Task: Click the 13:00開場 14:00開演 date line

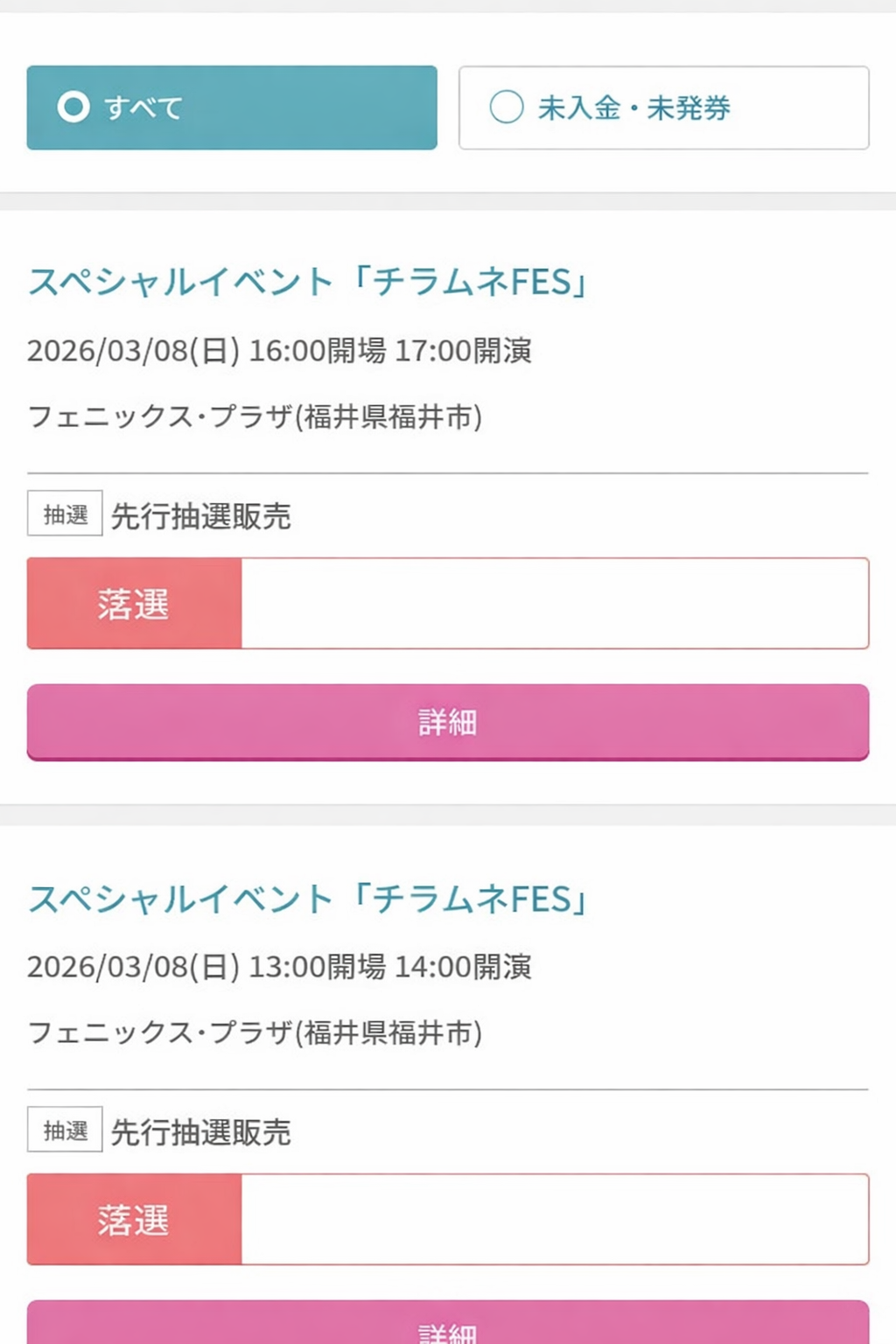Action: (279, 967)
